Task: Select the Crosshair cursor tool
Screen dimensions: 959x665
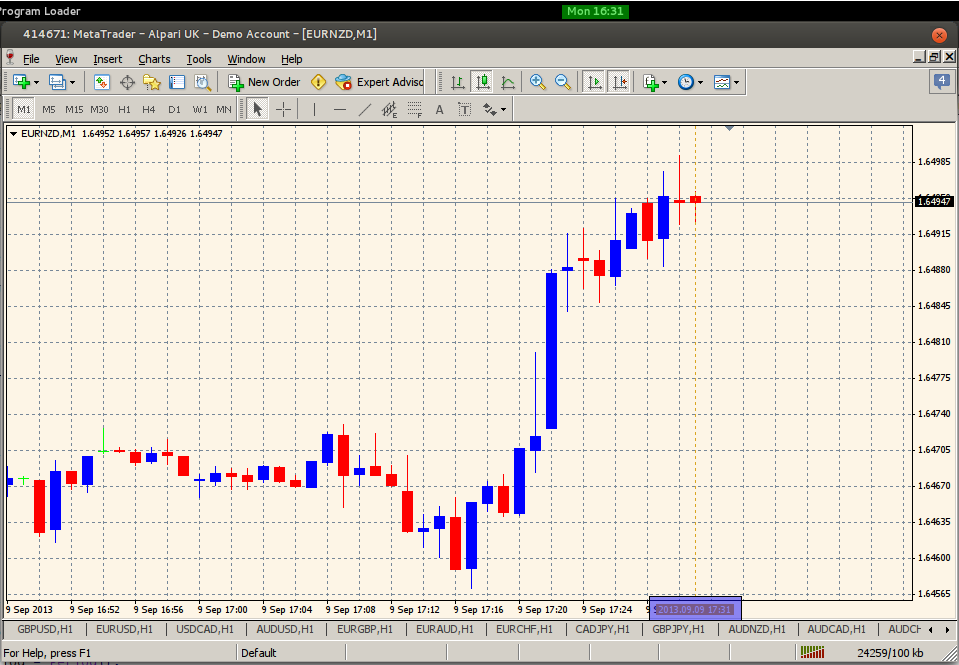Action: 283,109
